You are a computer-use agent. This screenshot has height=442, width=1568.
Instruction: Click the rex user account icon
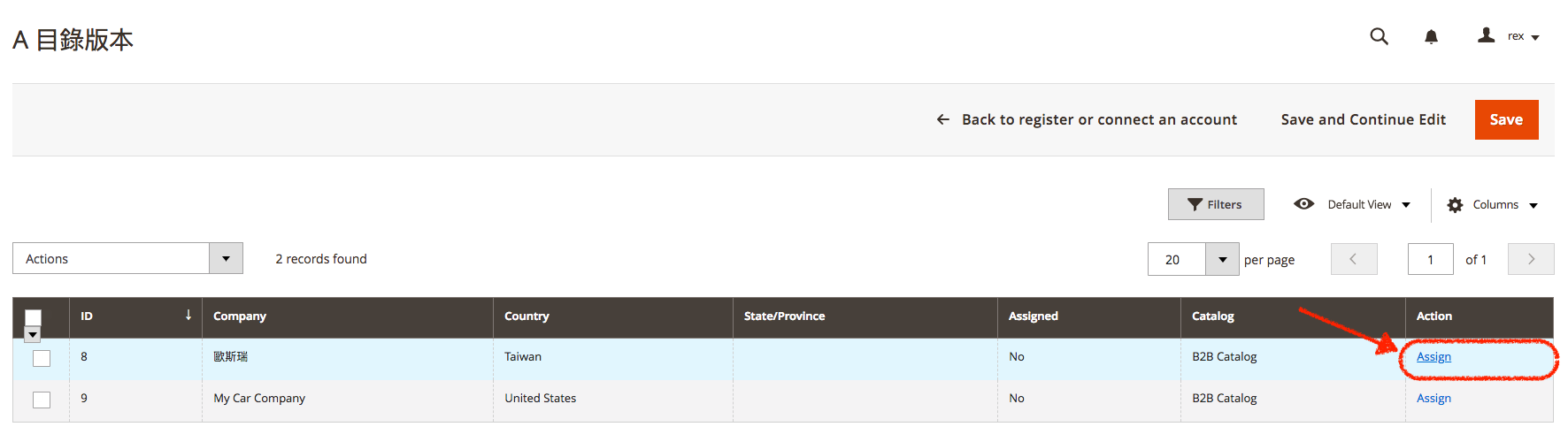(x=1487, y=35)
